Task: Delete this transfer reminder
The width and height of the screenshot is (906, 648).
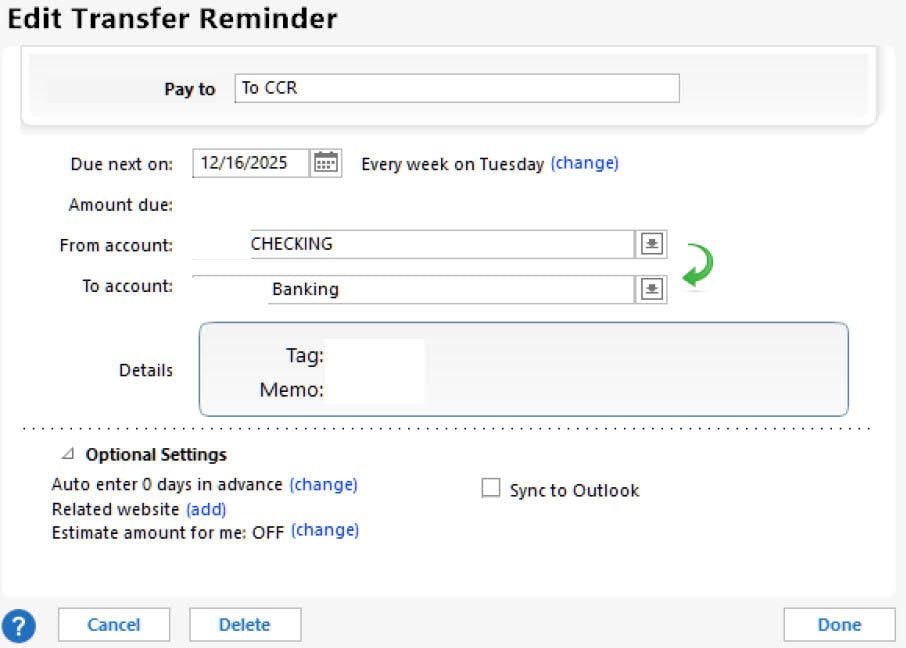Action: tap(245, 624)
